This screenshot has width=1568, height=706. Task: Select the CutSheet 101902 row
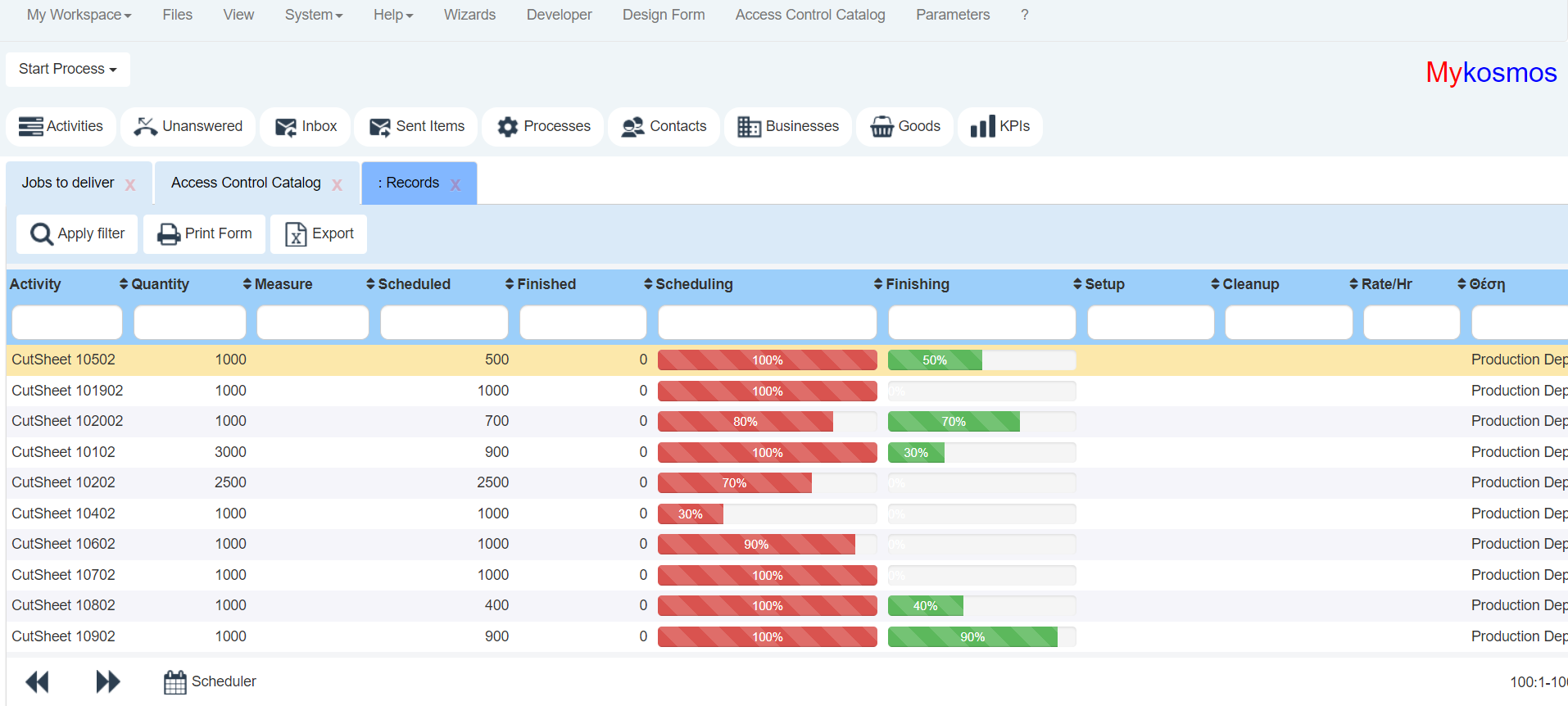[x=786, y=391]
